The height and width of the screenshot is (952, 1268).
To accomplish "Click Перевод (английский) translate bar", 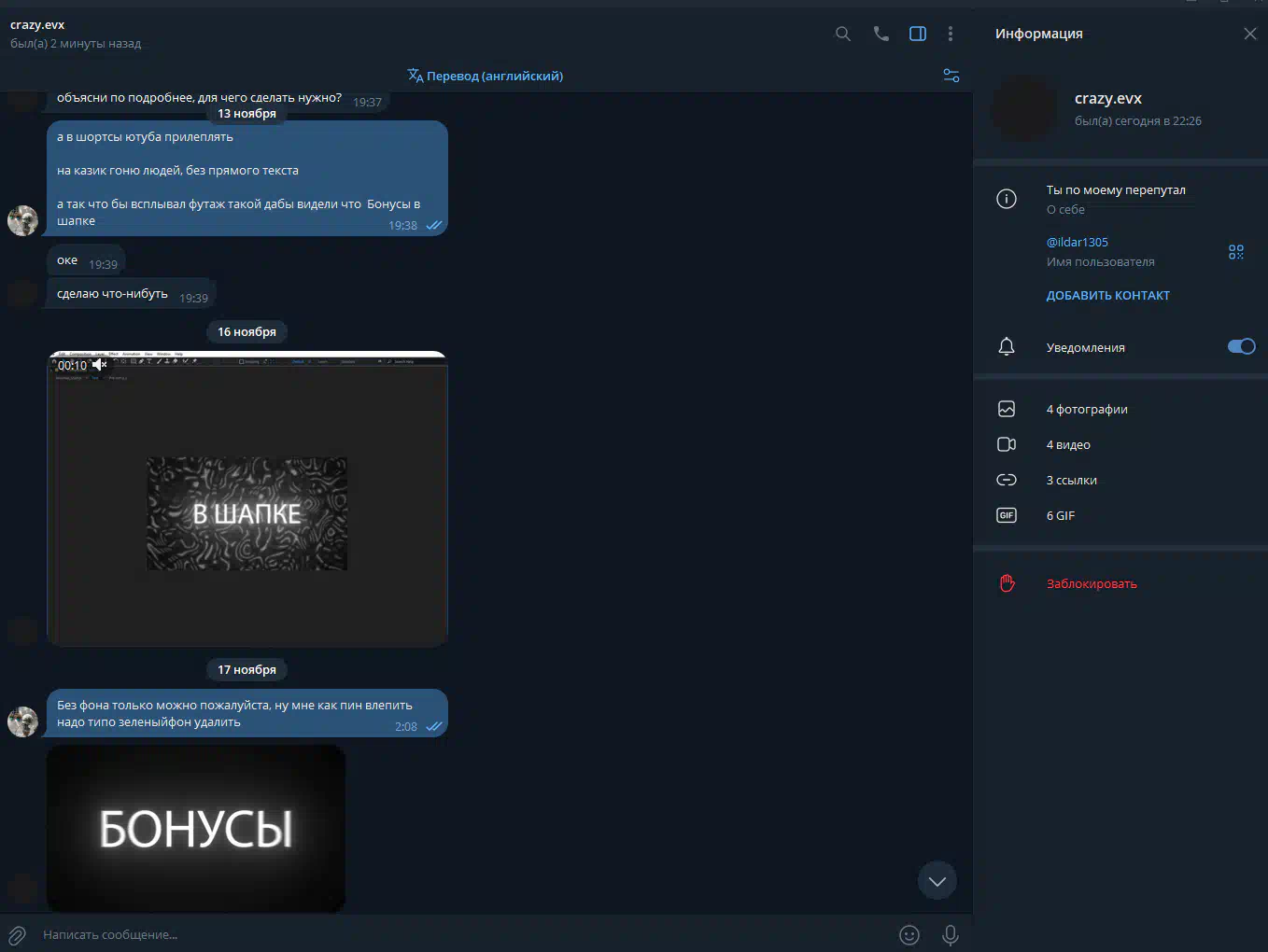I will [x=486, y=76].
